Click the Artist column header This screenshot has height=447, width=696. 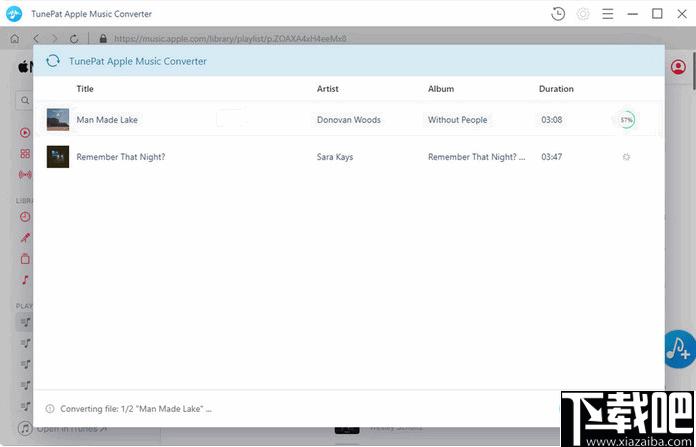pos(328,89)
